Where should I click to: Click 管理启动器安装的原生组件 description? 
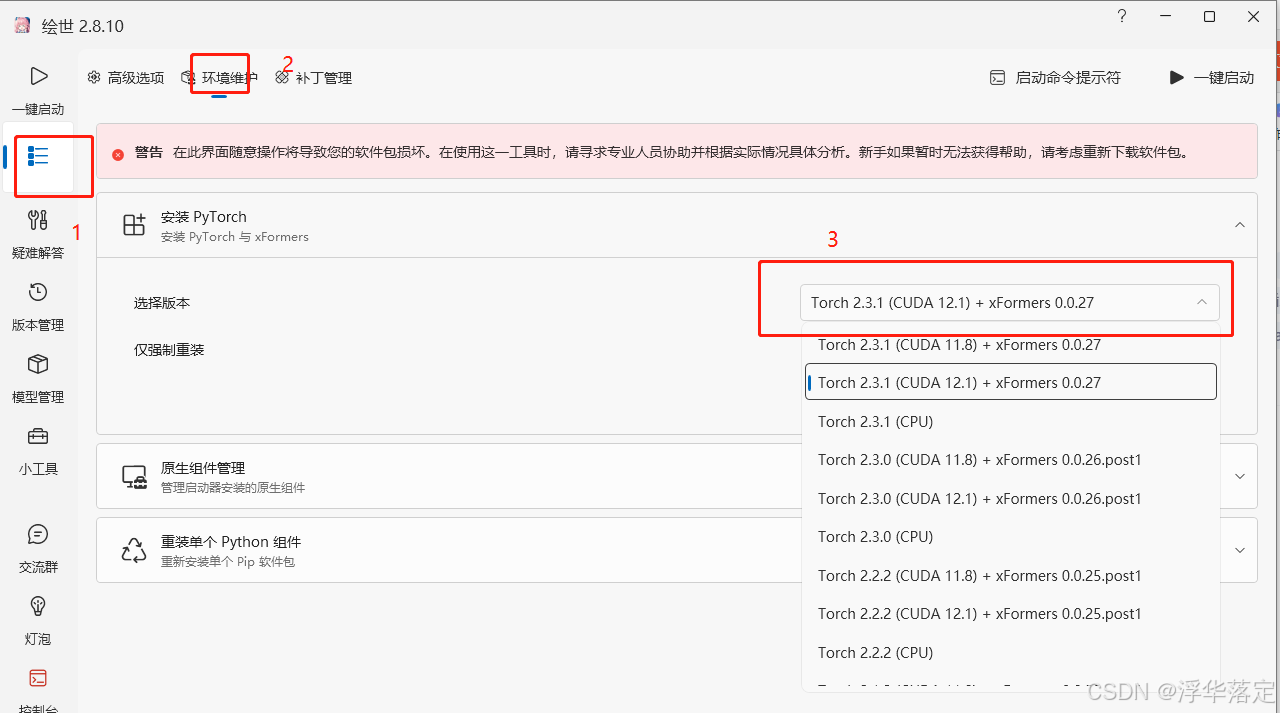point(233,488)
